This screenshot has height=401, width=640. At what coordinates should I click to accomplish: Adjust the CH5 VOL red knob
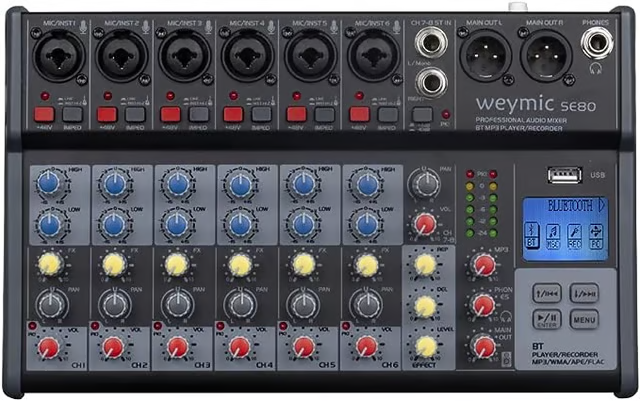tap(304, 348)
